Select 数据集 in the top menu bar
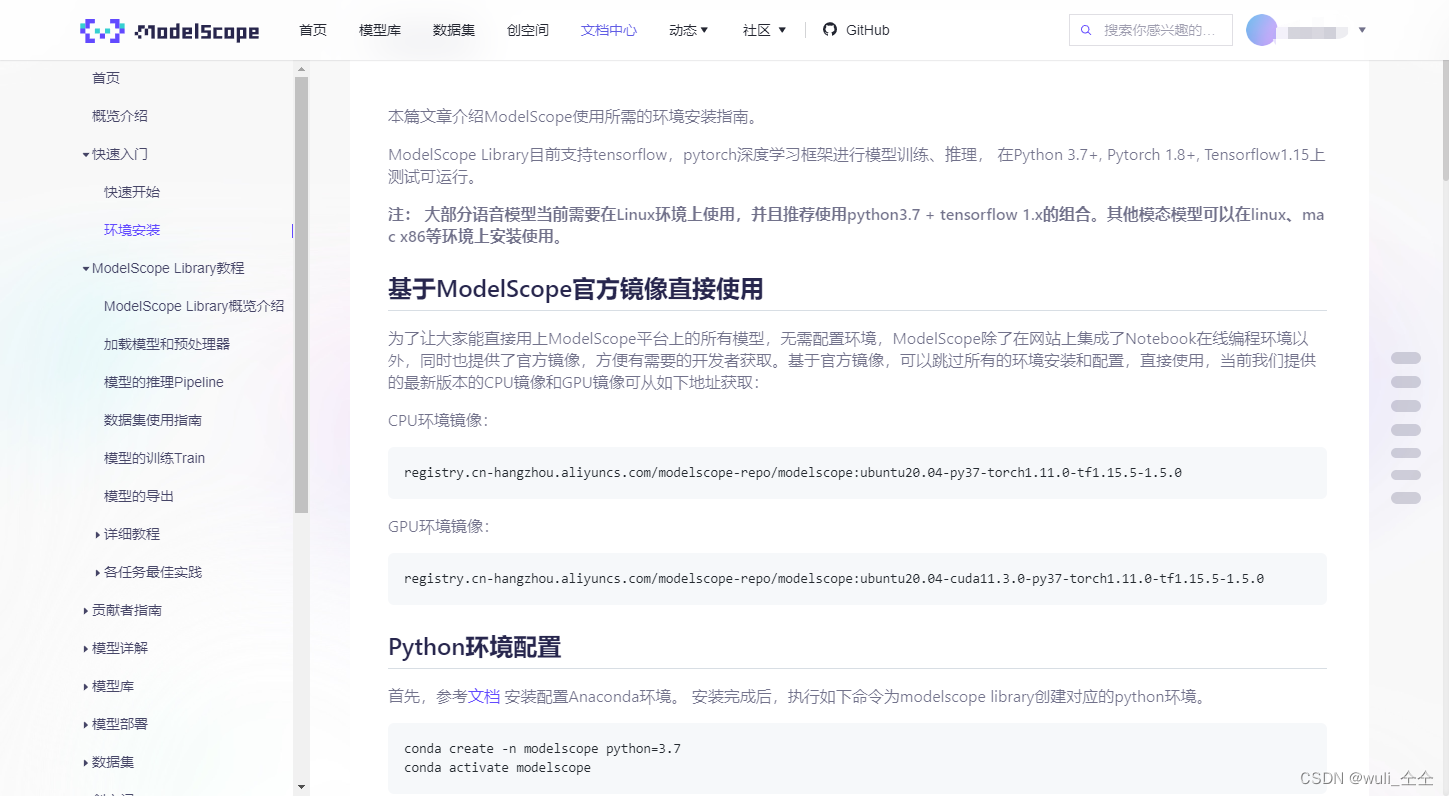This screenshot has height=796, width=1449. 453,30
